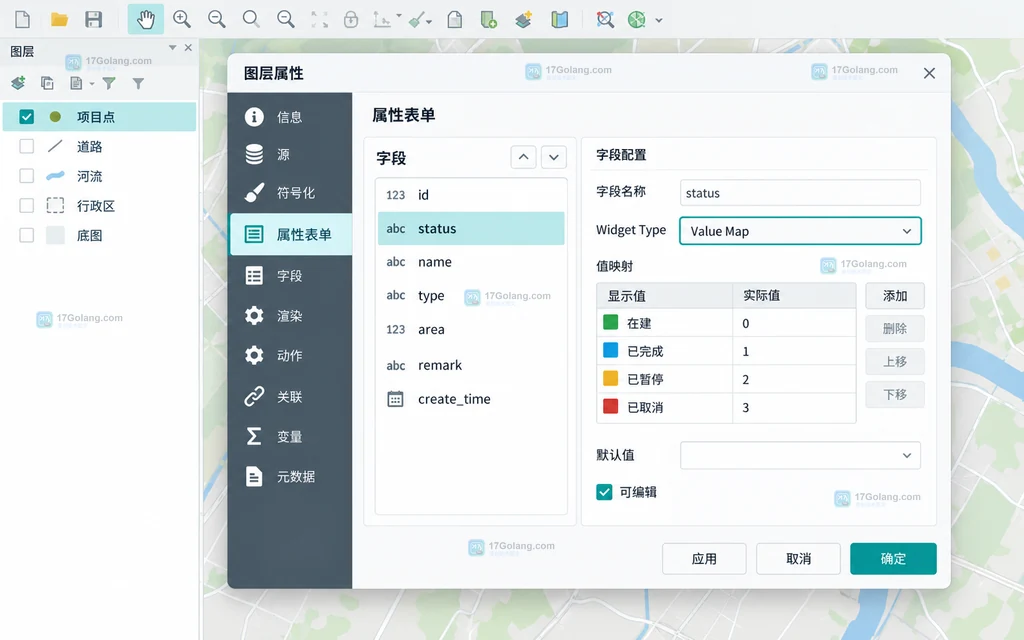Select the status field in list
The image size is (1024, 640).
471,229
